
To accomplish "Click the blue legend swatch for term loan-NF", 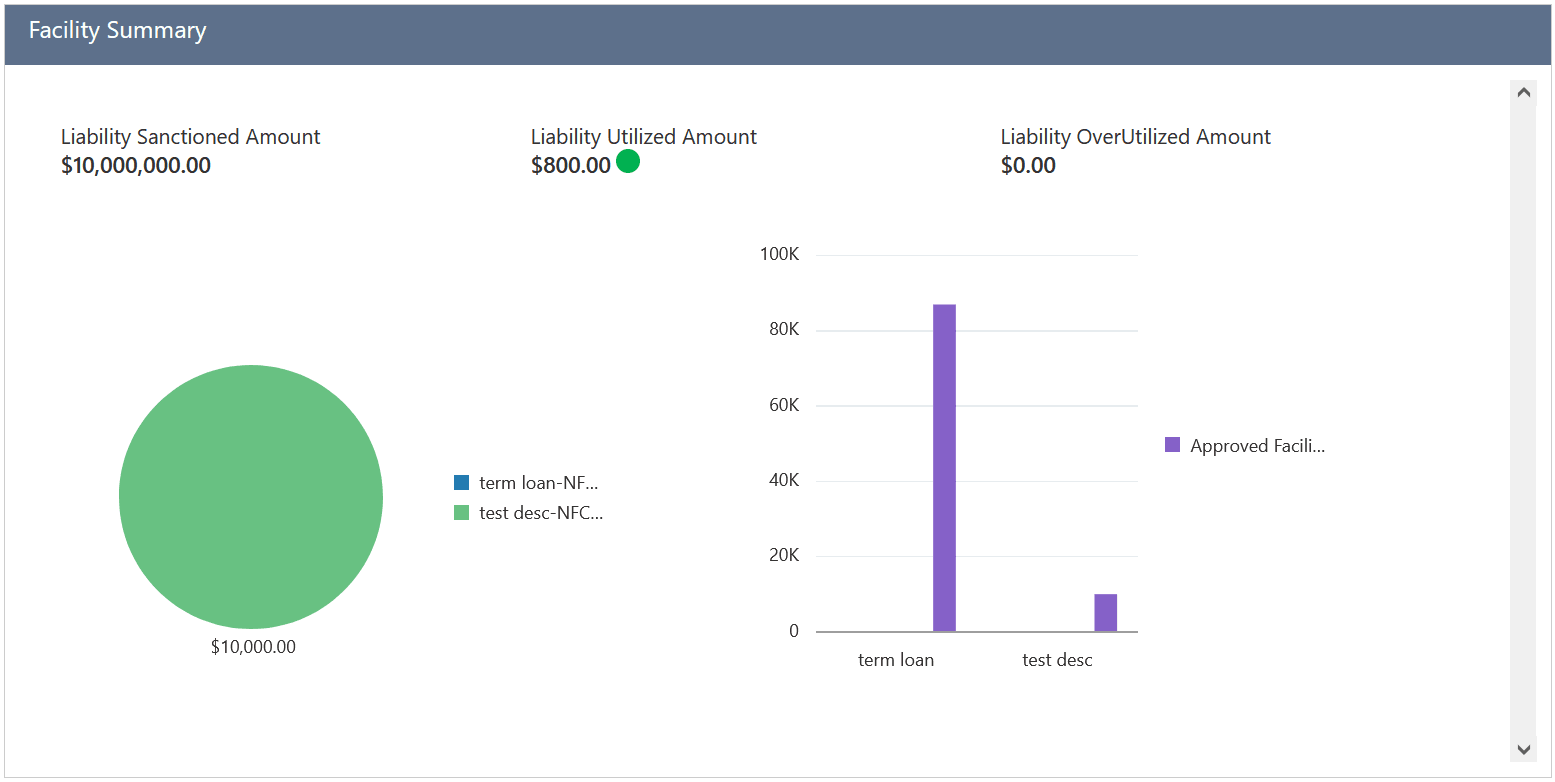I will [x=460, y=482].
